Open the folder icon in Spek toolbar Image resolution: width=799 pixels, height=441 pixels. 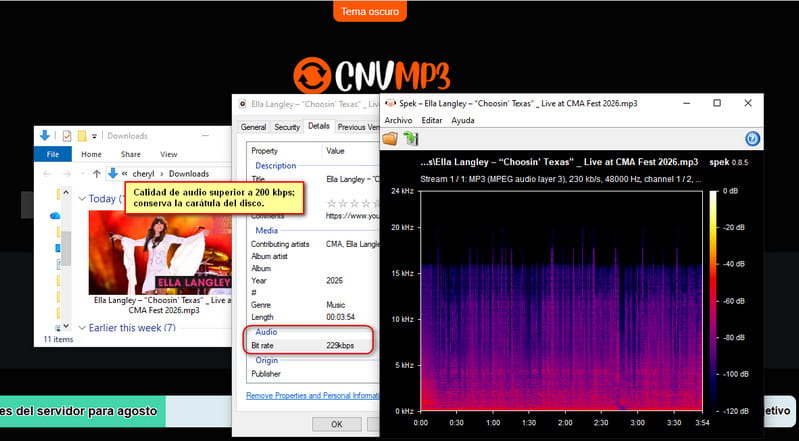click(390, 138)
